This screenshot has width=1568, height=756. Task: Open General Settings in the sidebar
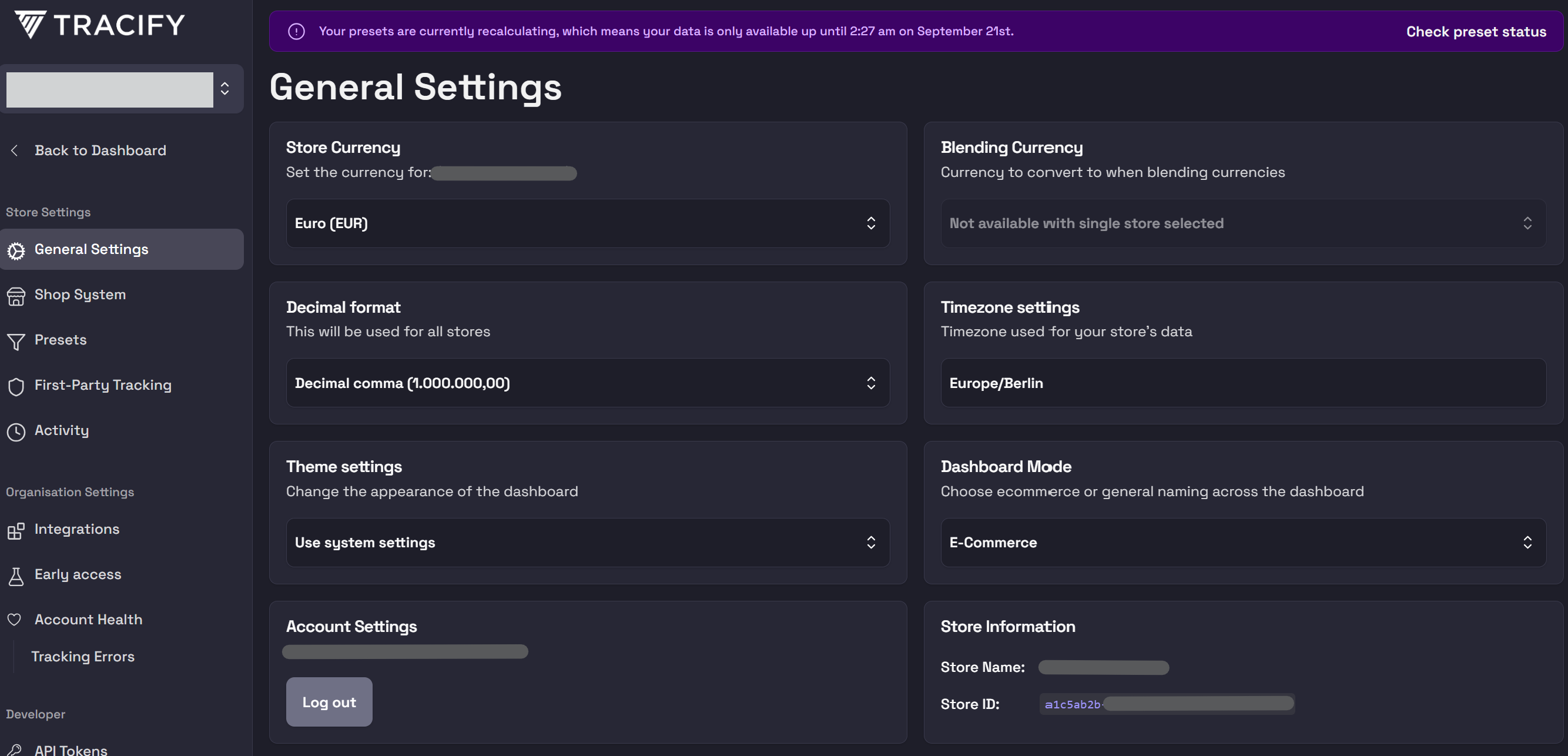122,250
